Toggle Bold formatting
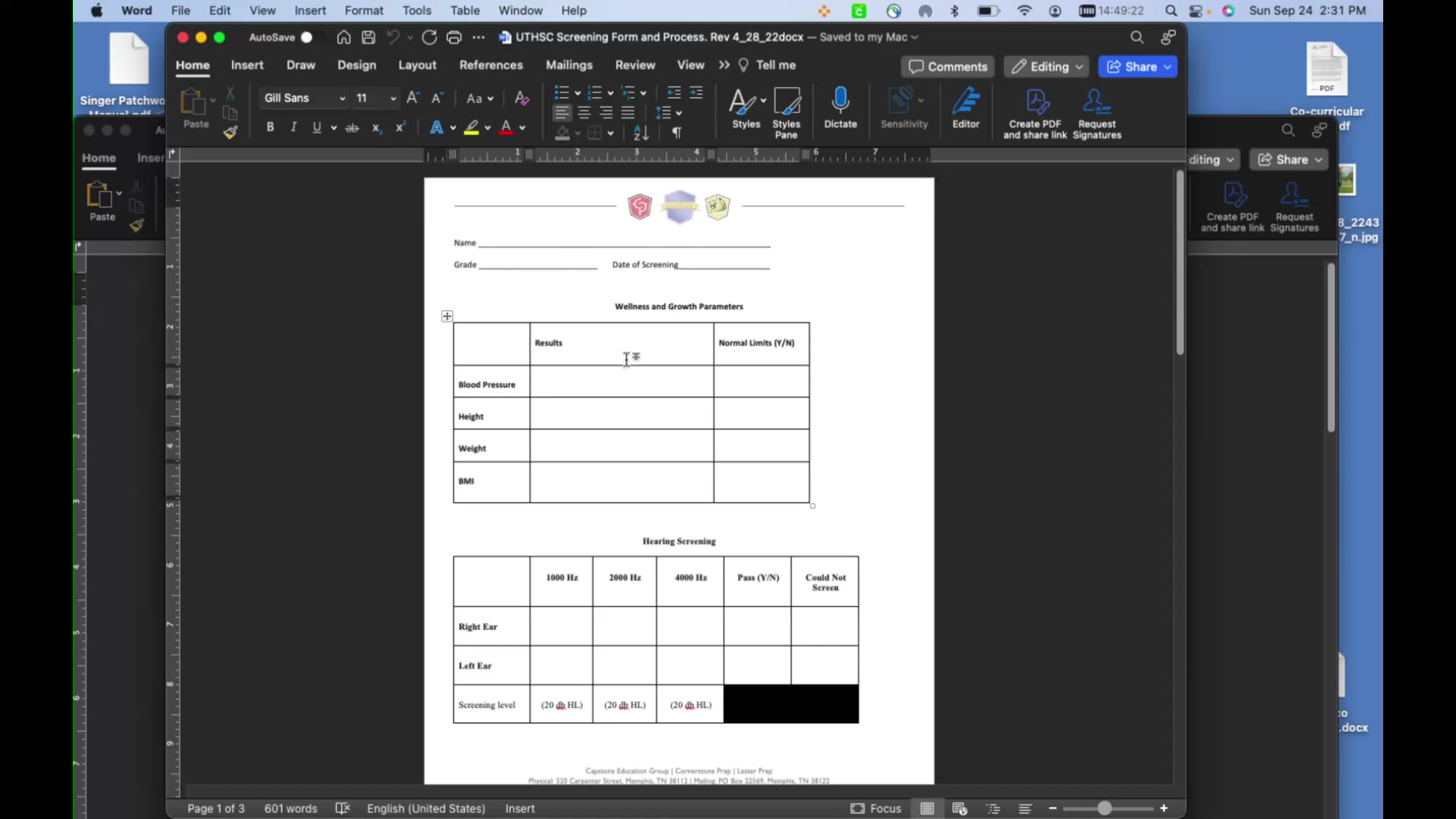This screenshot has height=819, width=1456. pyautogui.click(x=270, y=127)
